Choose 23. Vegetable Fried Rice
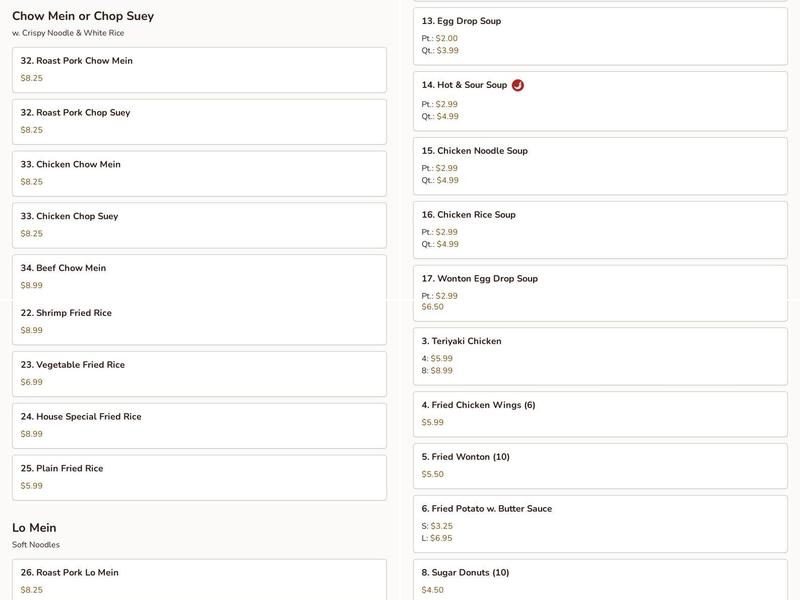 [199, 374]
